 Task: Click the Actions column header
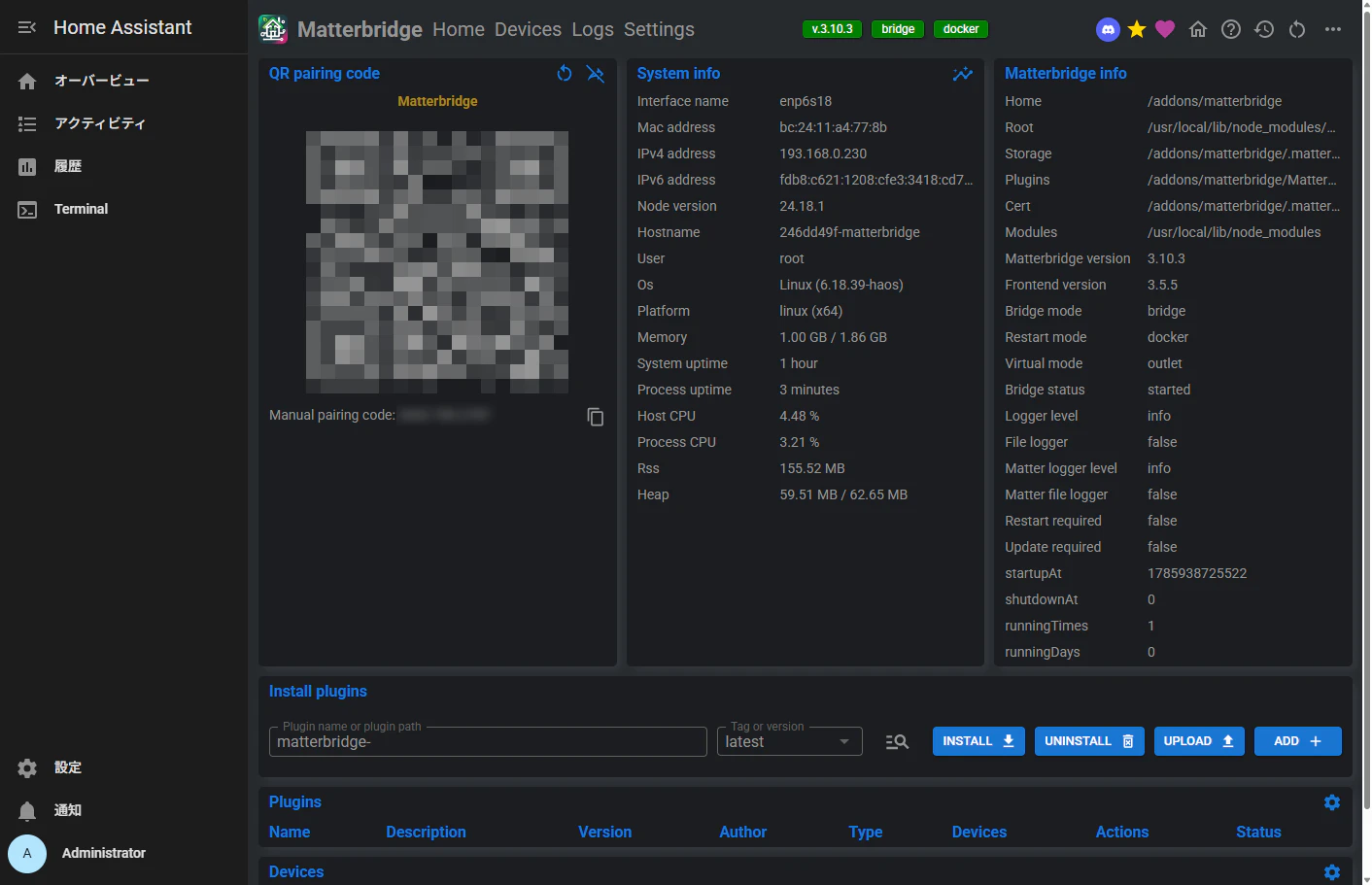point(1122,833)
